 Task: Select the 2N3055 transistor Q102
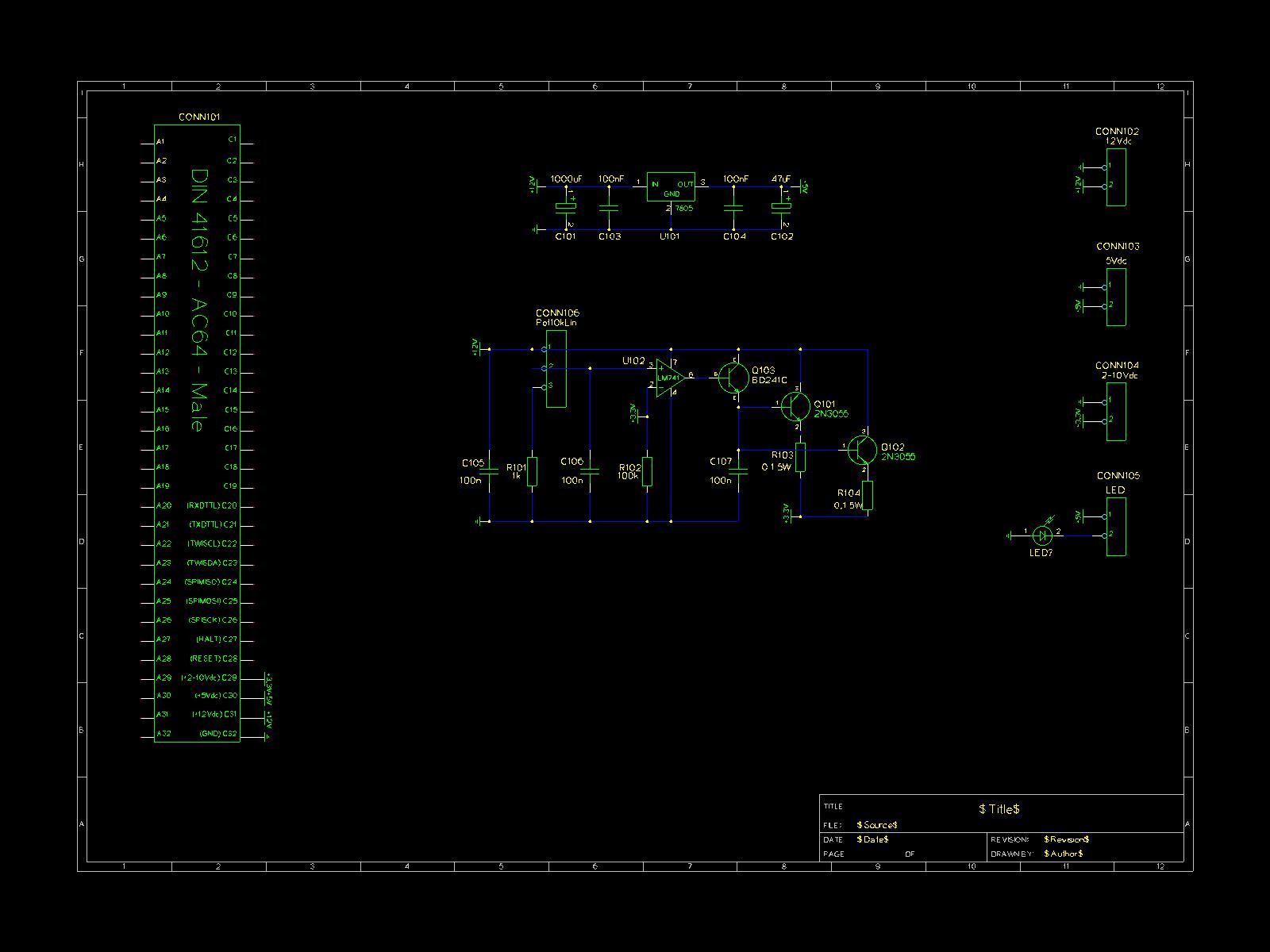point(861,450)
